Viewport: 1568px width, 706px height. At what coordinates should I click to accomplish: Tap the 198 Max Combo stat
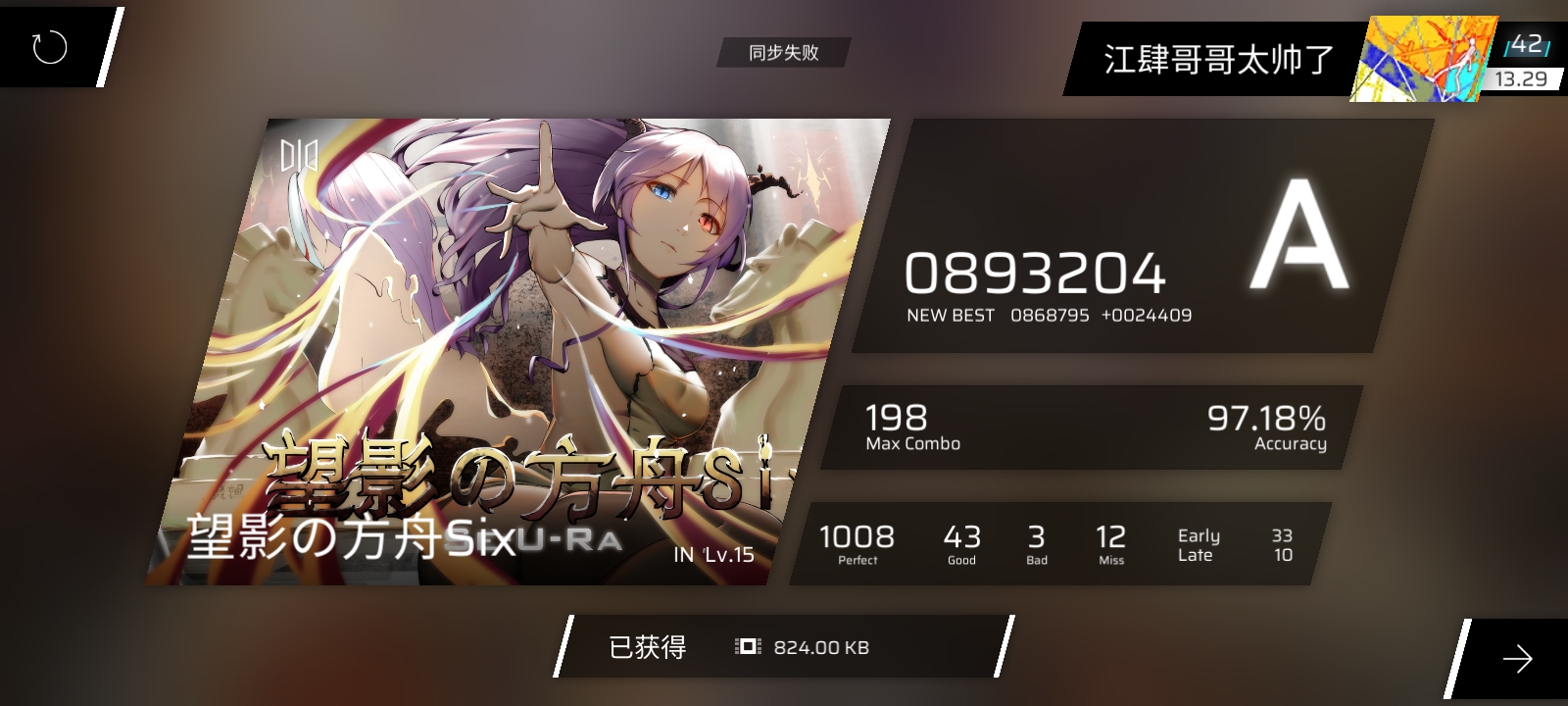click(x=912, y=427)
